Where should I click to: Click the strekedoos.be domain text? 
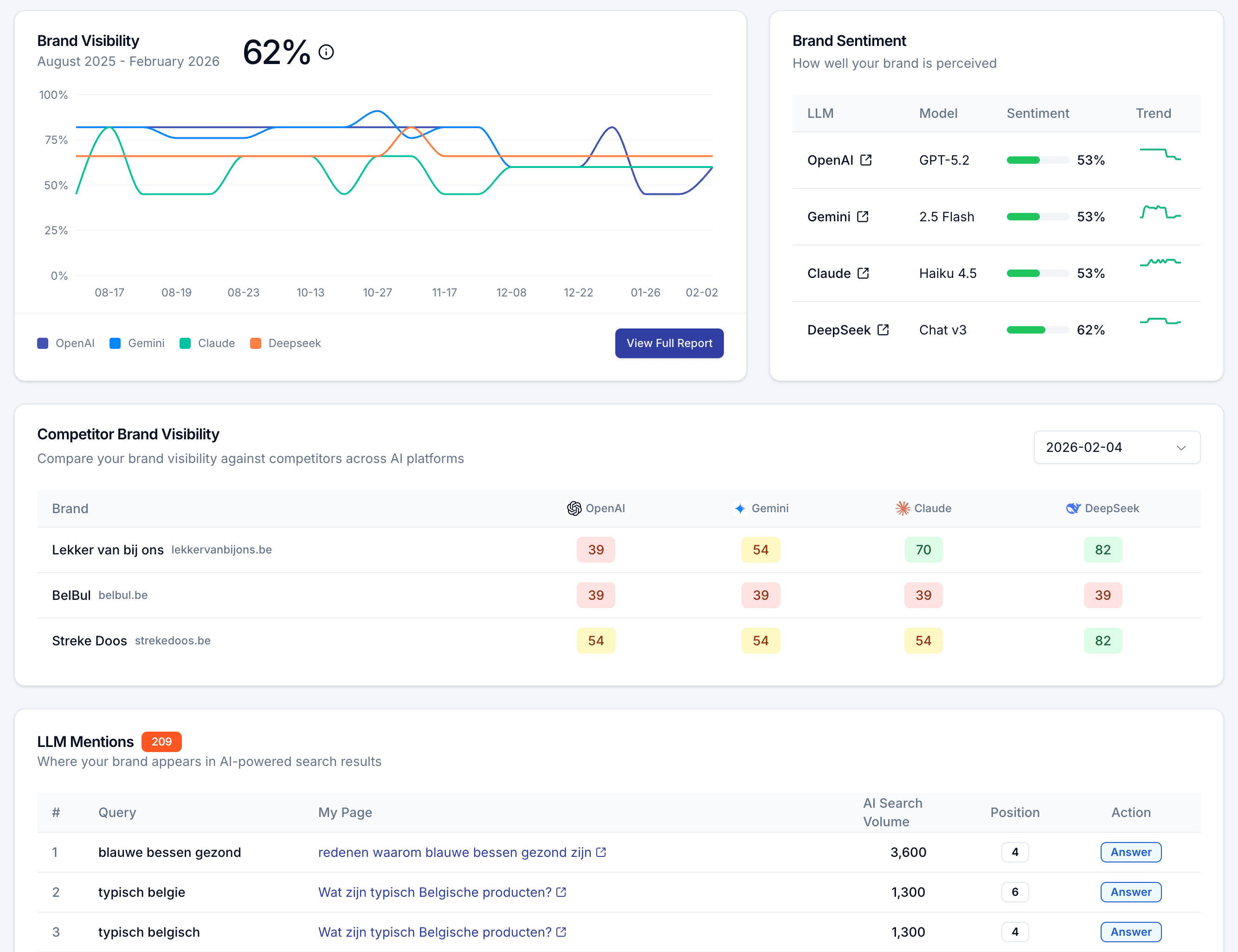(x=172, y=640)
